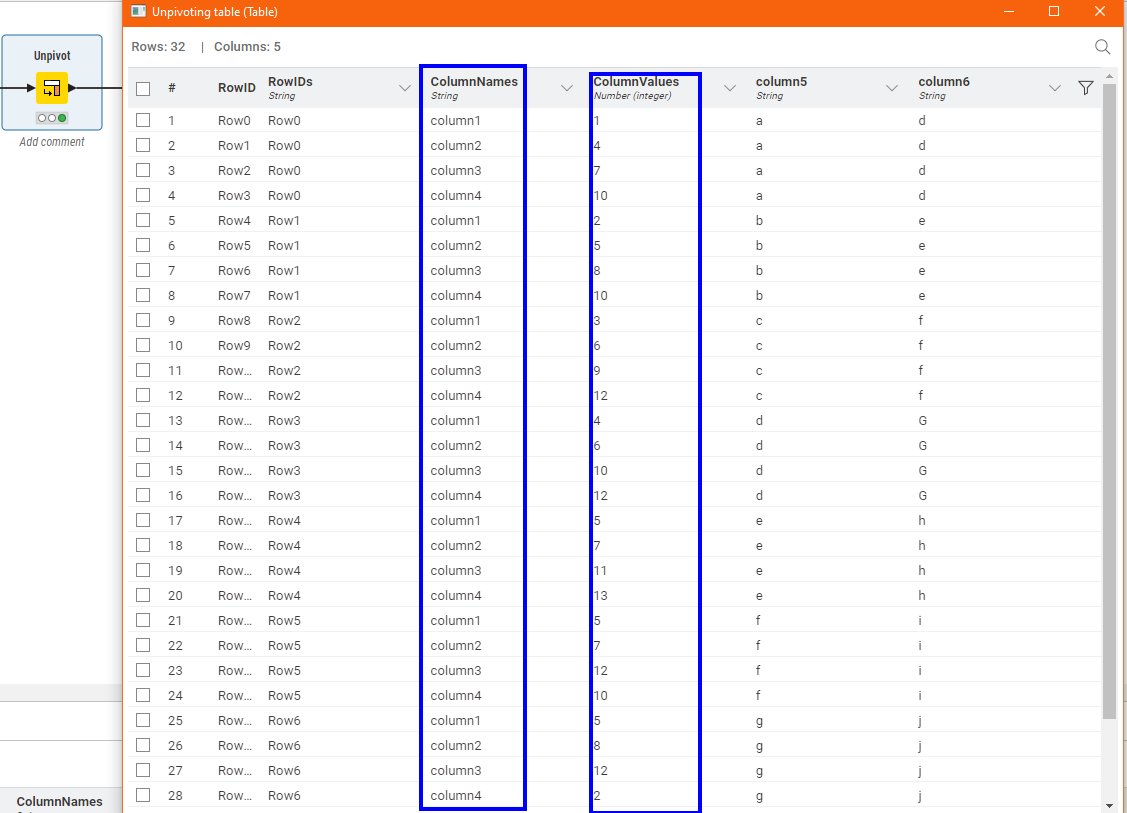Image resolution: width=1127 pixels, height=813 pixels.
Task: Click column5 value f in row 23
Action: [x=758, y=670]
